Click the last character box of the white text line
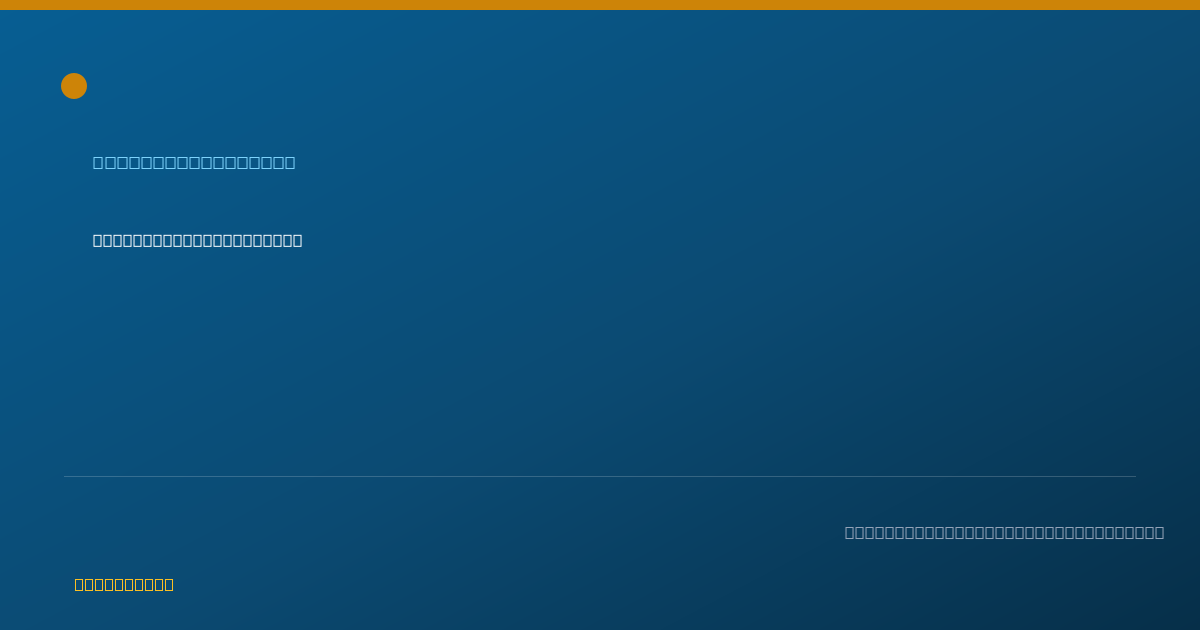1200x630 pixels. pos(297,240)
